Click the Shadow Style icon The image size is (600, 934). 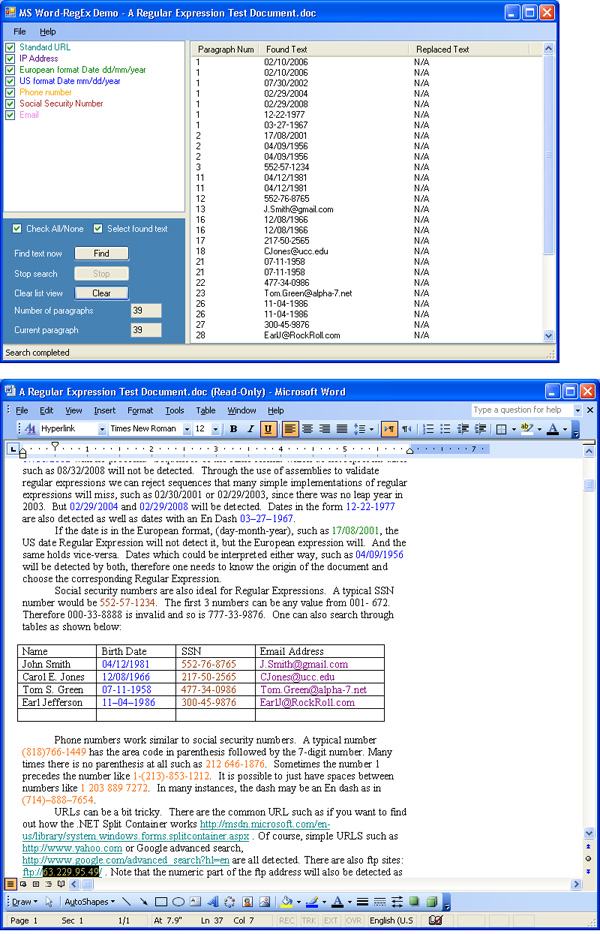414,902
